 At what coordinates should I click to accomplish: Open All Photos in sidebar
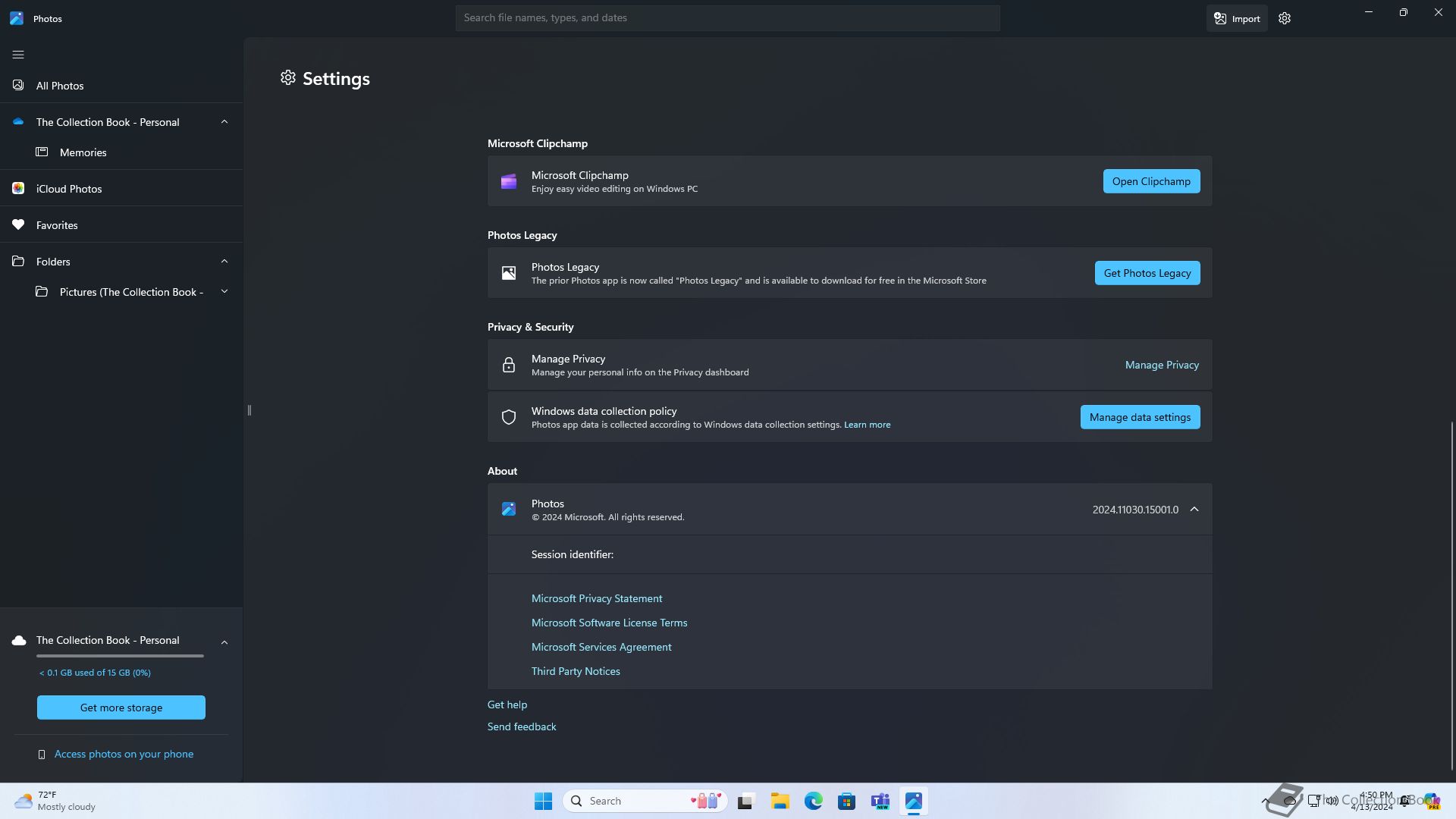[121, 86]
